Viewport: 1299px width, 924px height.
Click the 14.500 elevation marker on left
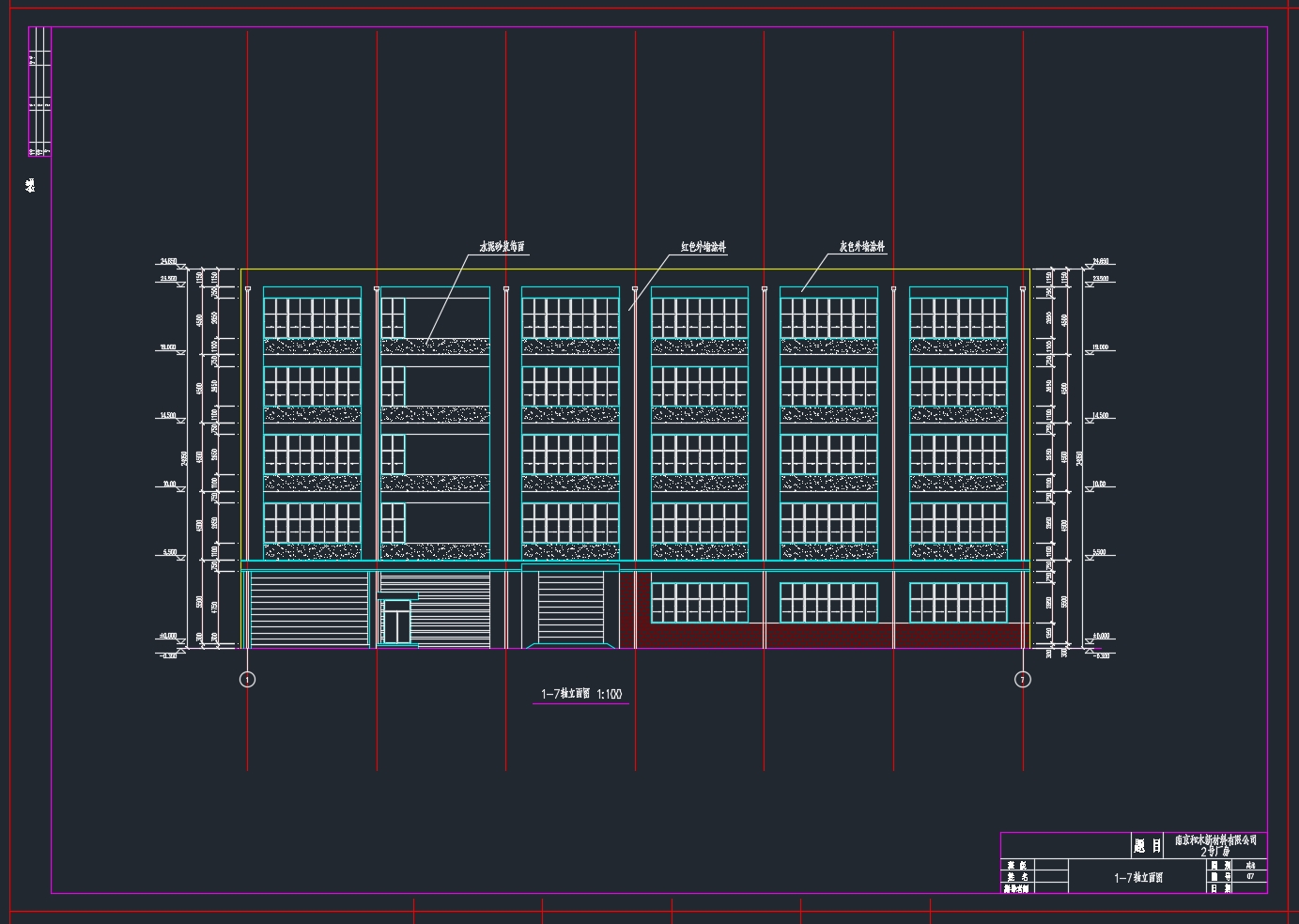click(x=169, y=416)
